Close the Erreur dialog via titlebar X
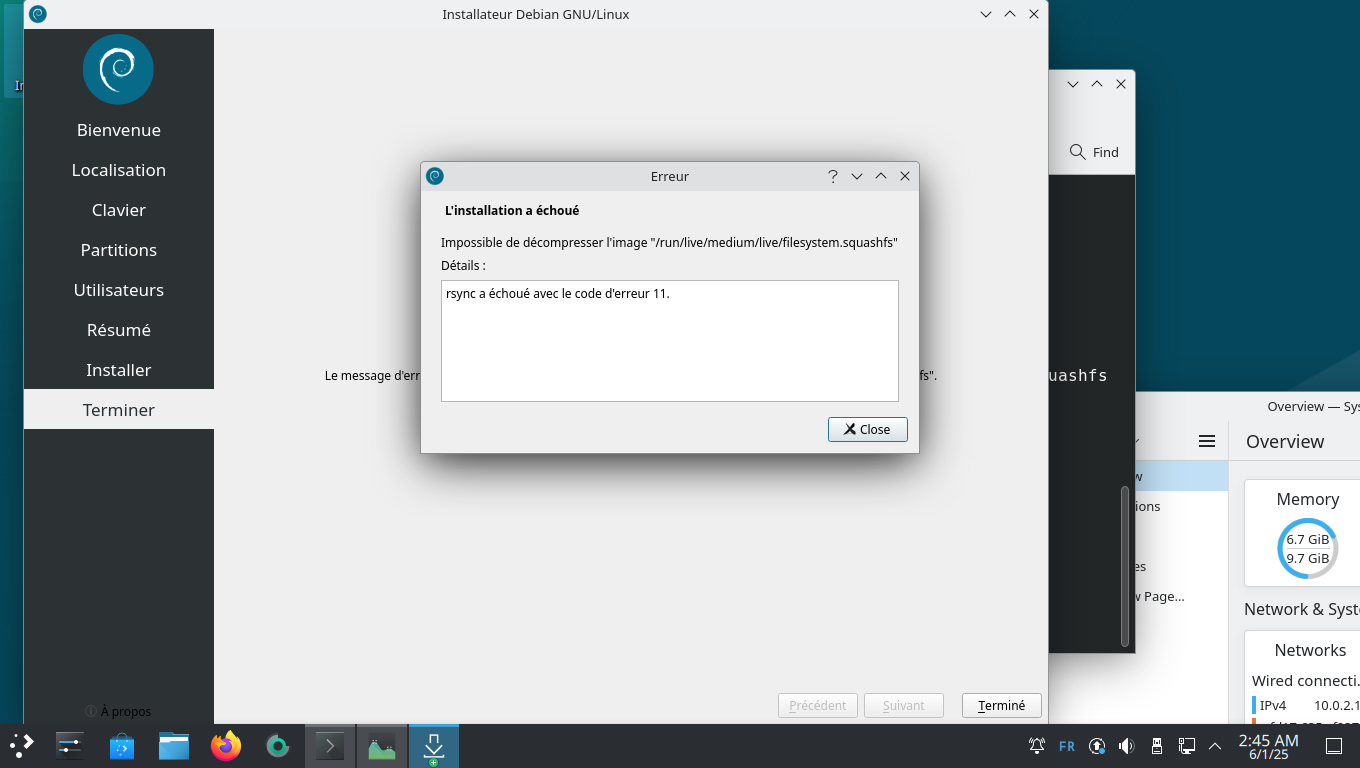The height and width of the screenshot is (768, 1360). (x=905, y=176)
